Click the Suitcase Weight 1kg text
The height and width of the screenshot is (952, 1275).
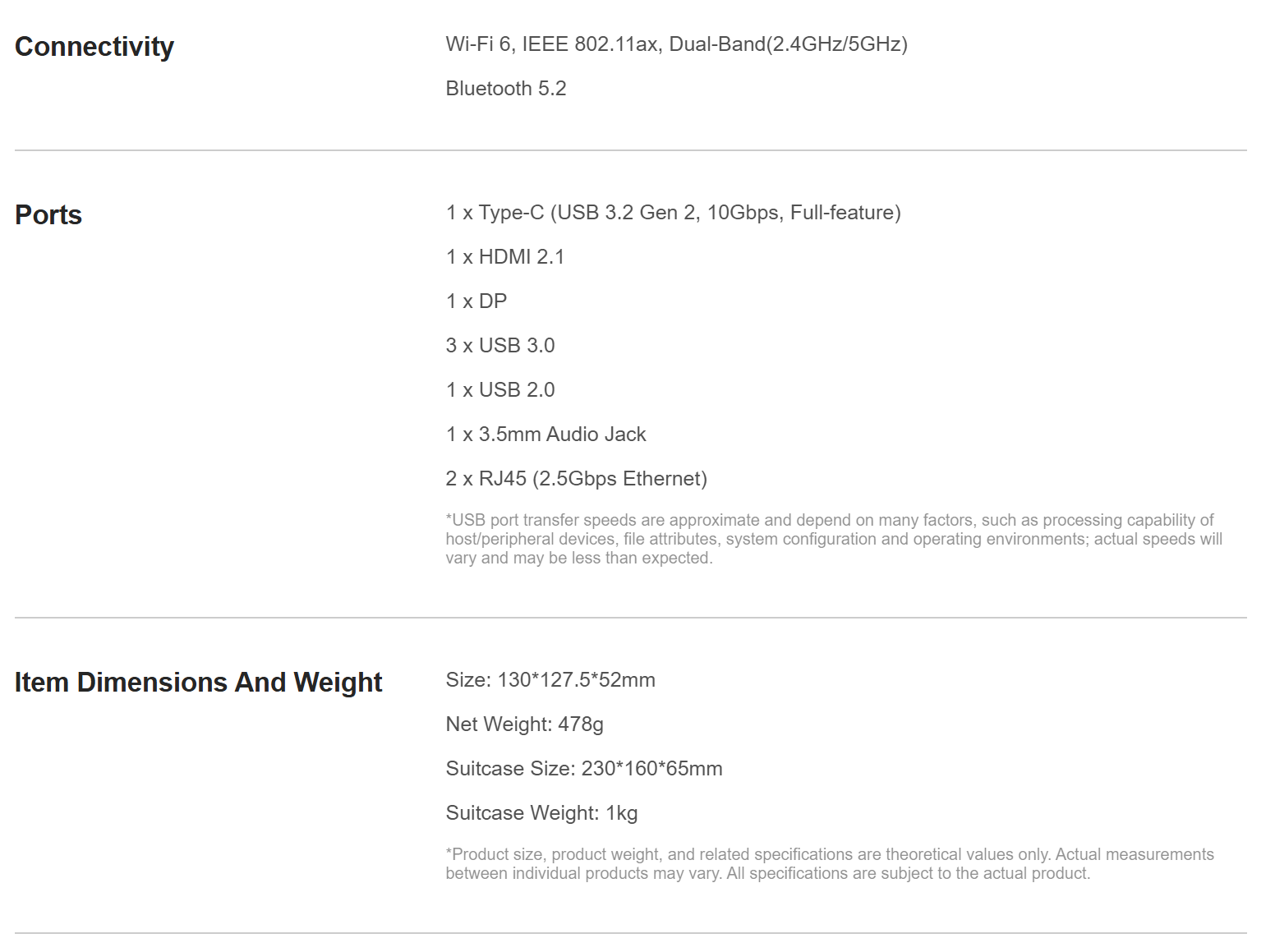[x=541, y=813]
